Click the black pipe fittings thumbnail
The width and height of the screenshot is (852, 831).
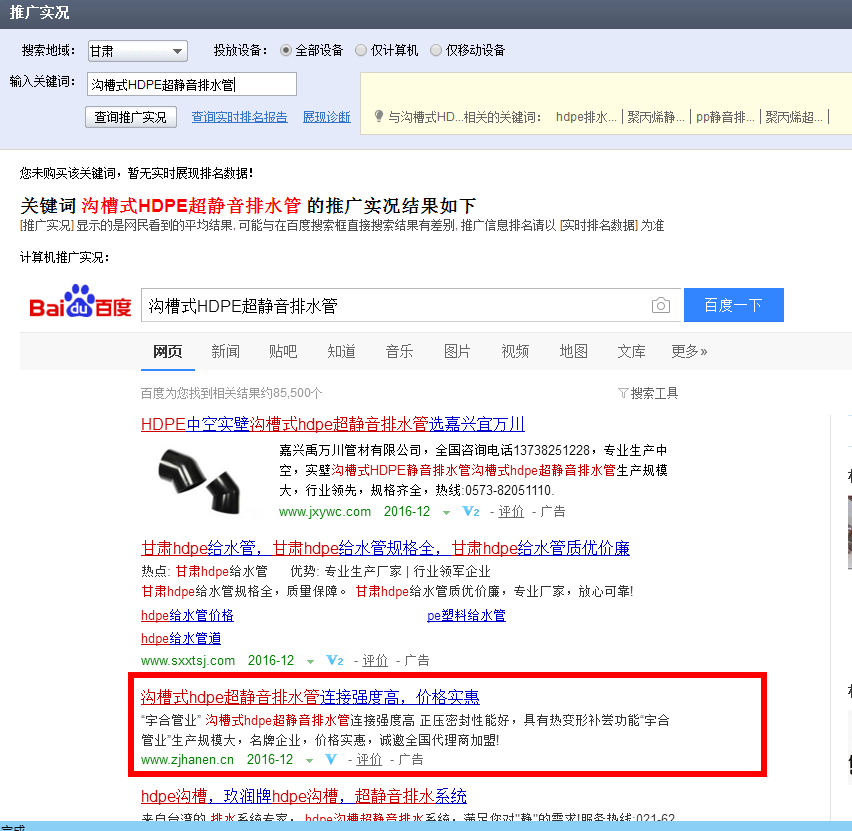pyautogui.click(x=201, y=480)
